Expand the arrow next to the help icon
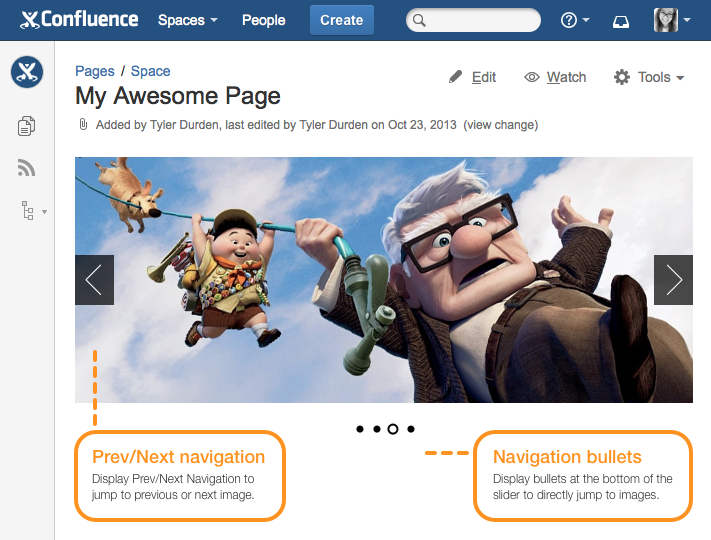Viewport: 711px width, 540px height. (x=586, y=20)
